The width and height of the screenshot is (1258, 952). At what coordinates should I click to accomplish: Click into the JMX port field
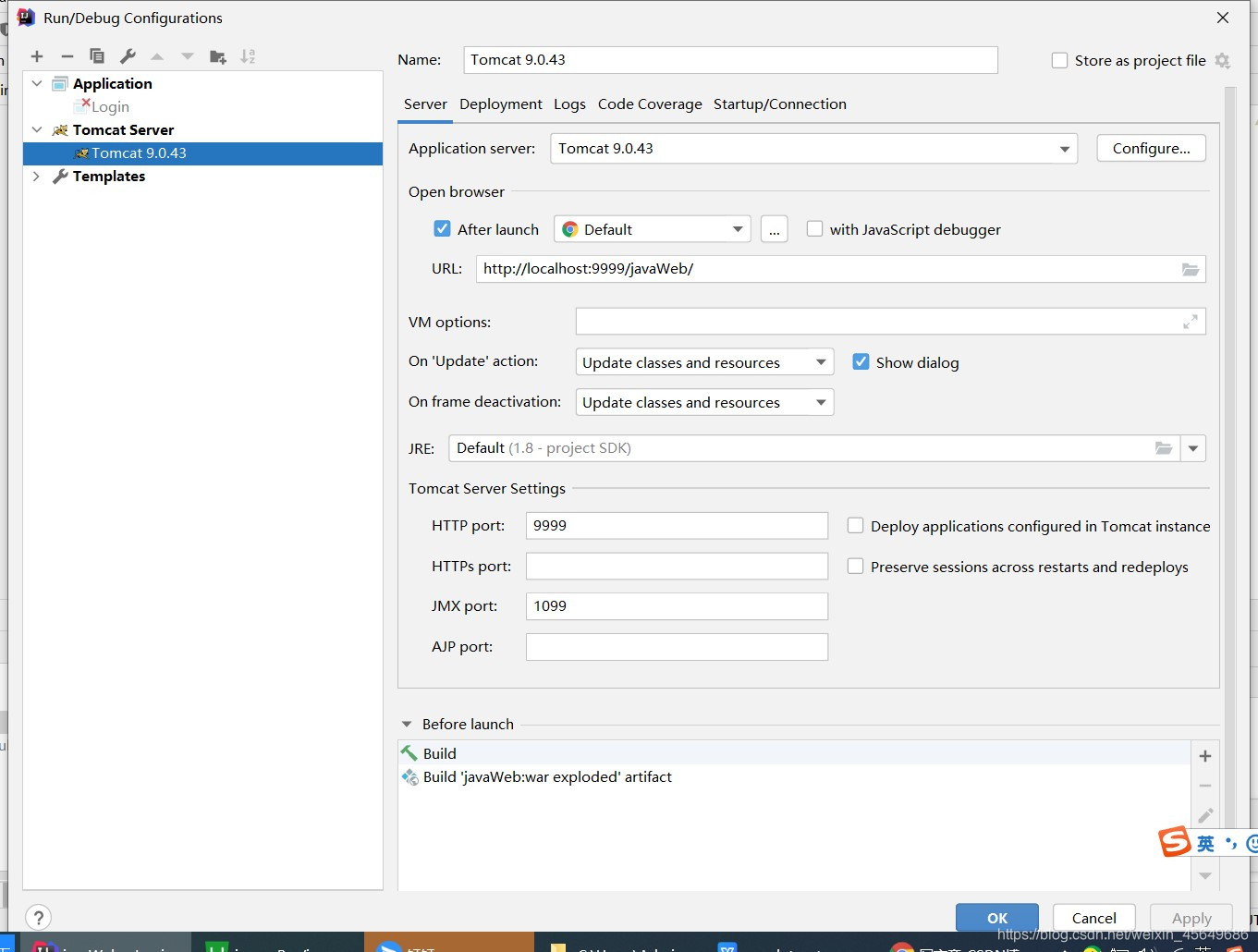pos(677,606)
